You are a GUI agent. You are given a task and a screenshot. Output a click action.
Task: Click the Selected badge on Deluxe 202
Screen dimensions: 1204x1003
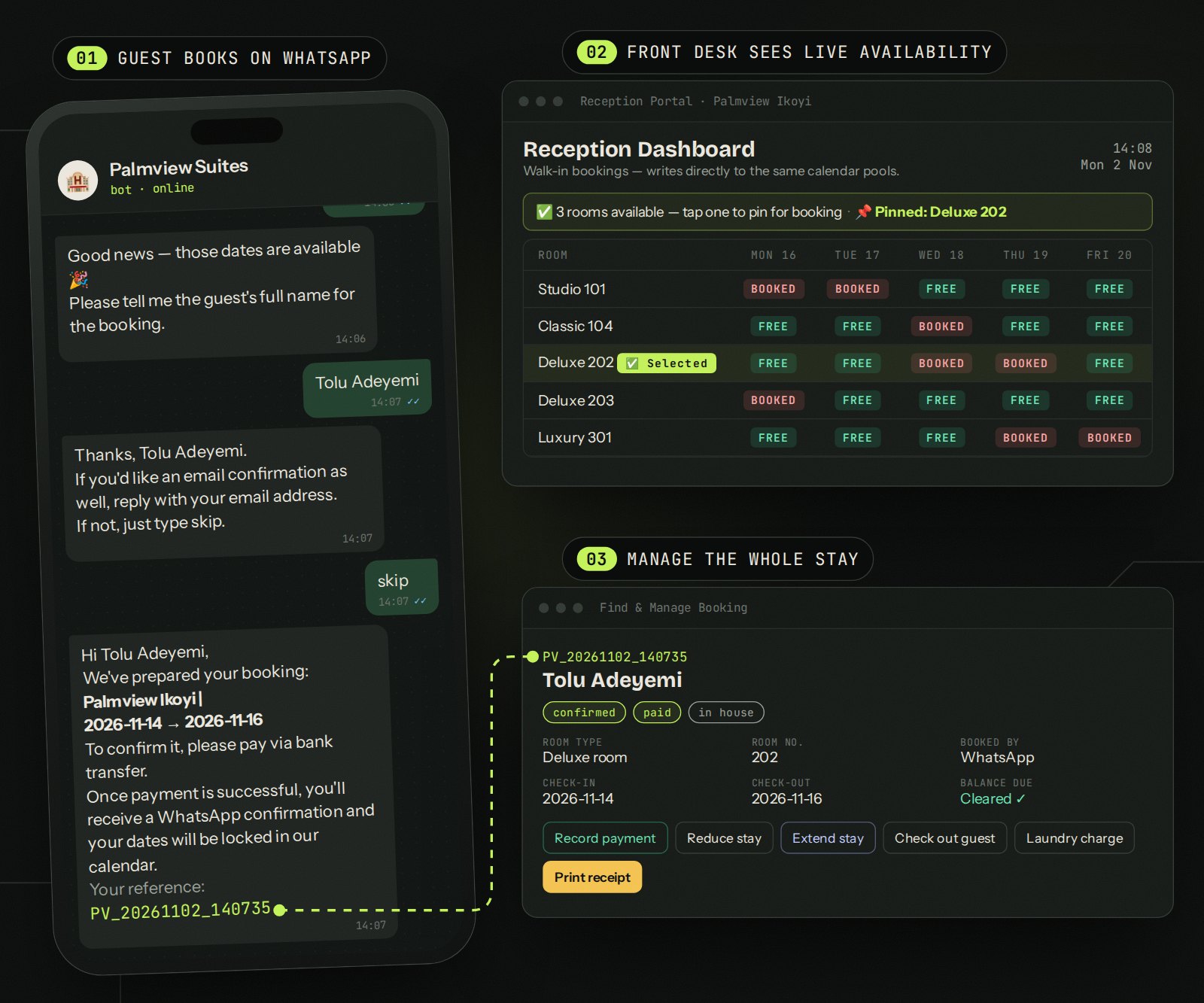coord(667,363)
